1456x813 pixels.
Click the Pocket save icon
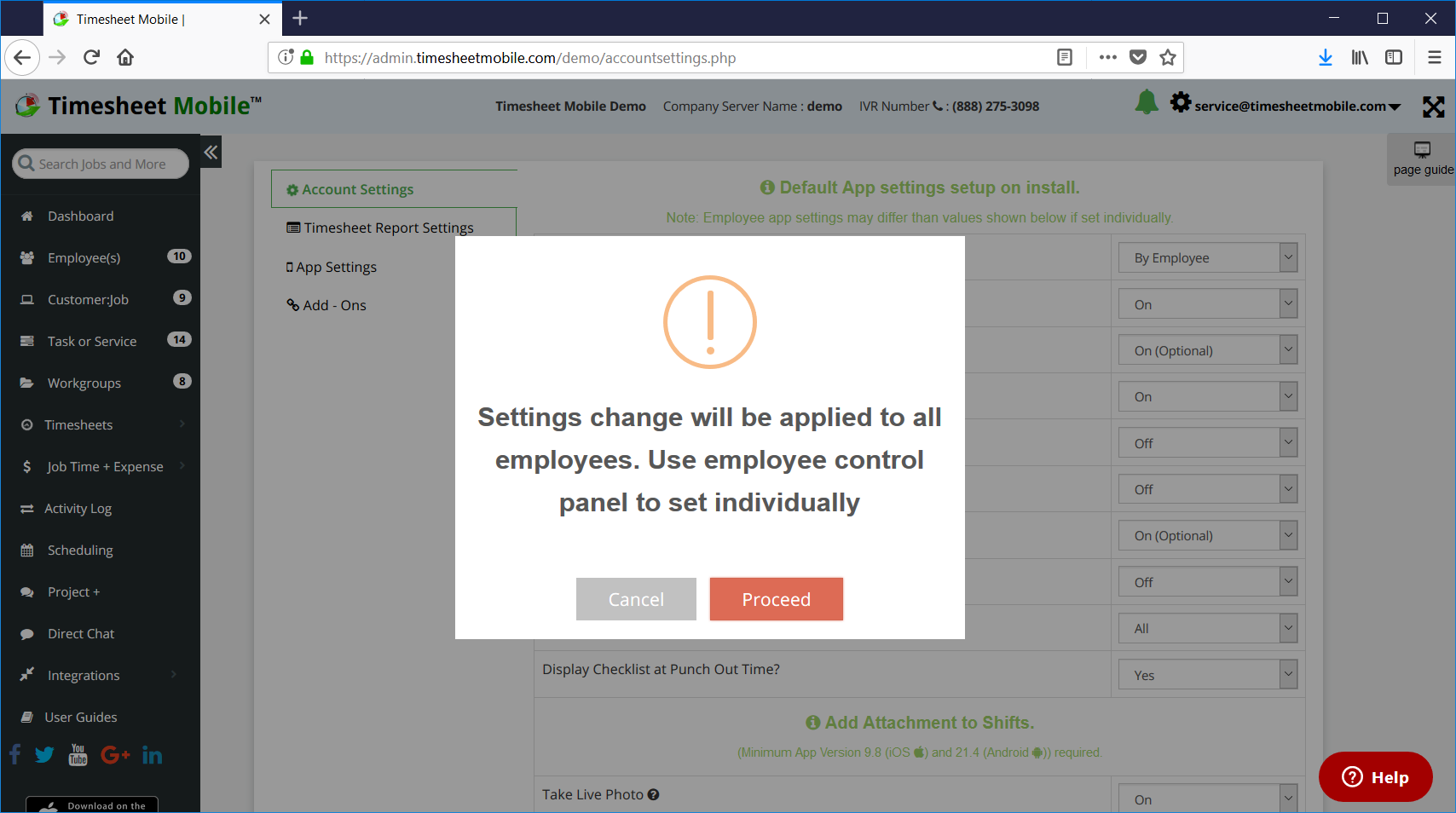point(1138,57)
